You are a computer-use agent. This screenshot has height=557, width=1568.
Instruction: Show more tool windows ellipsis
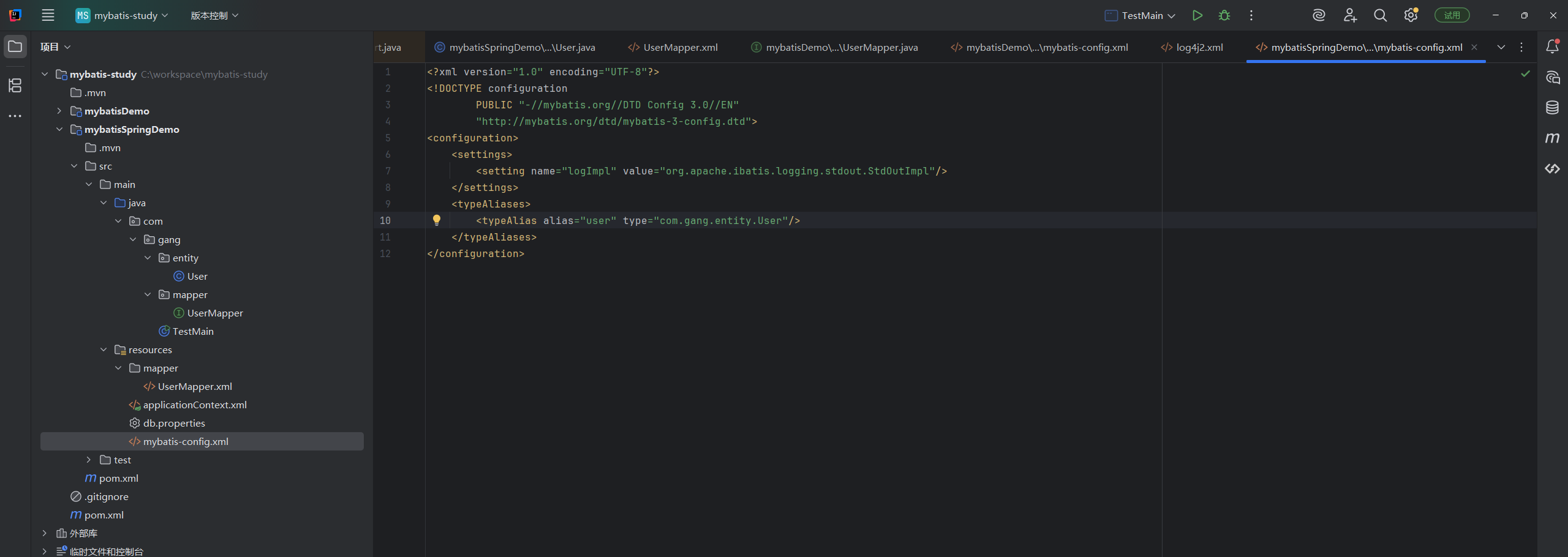coord(15,116)
